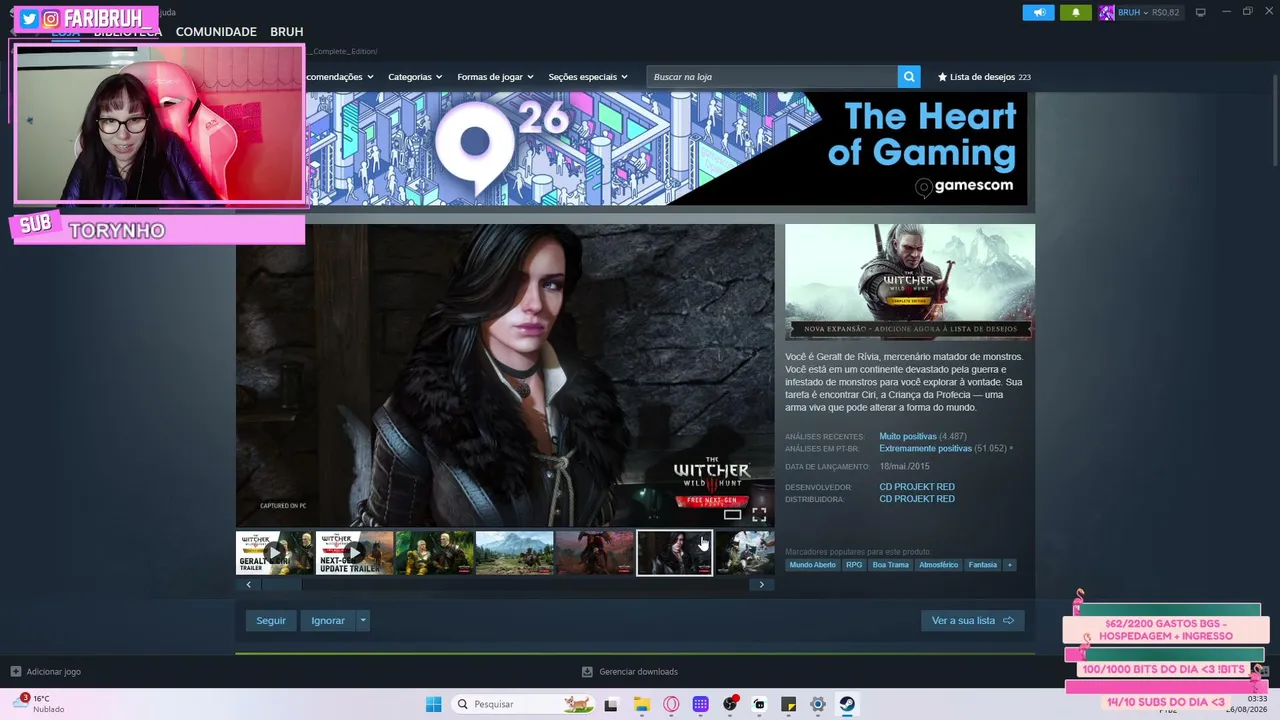Open OBS Studio from the taskbar
This screenshot has width=1280, height=720.
(x=730, y=704)
